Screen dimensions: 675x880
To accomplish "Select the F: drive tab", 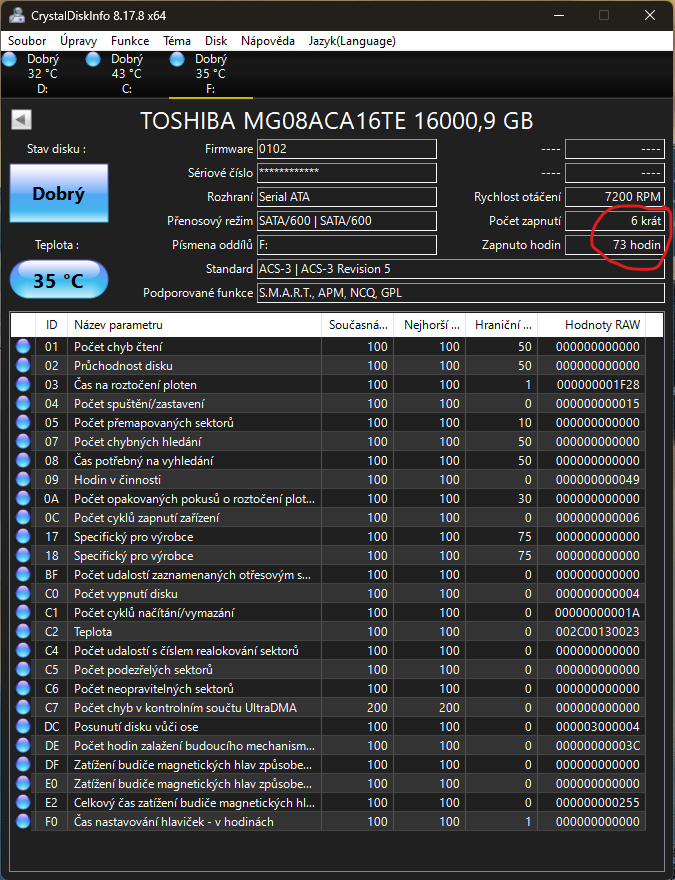I will [210, 74].
